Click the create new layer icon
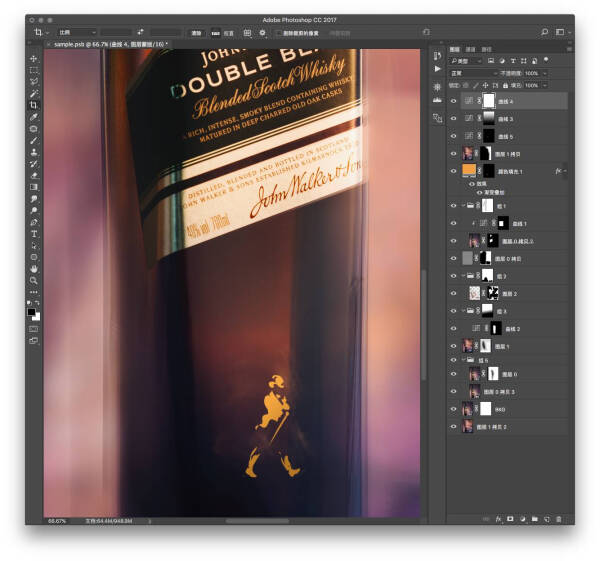The width and height of the screenshot is (600, 561). (547, 519)
